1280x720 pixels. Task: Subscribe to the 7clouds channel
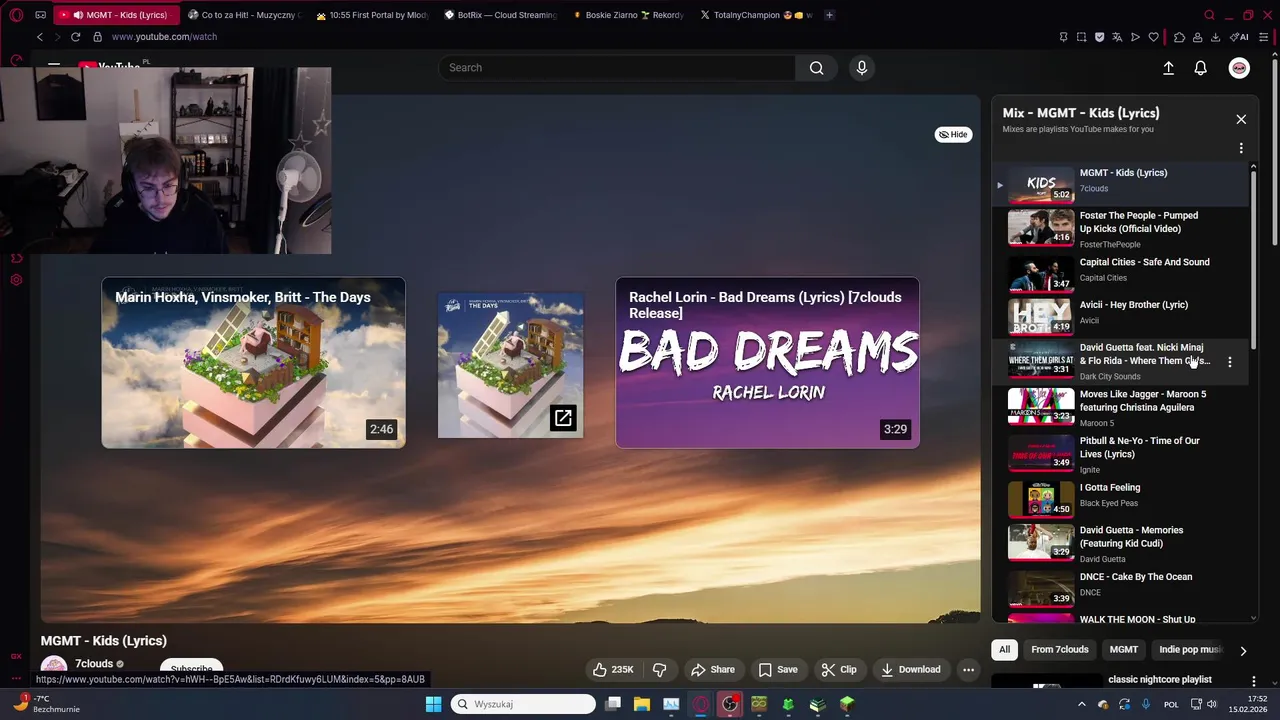[191, 668]
